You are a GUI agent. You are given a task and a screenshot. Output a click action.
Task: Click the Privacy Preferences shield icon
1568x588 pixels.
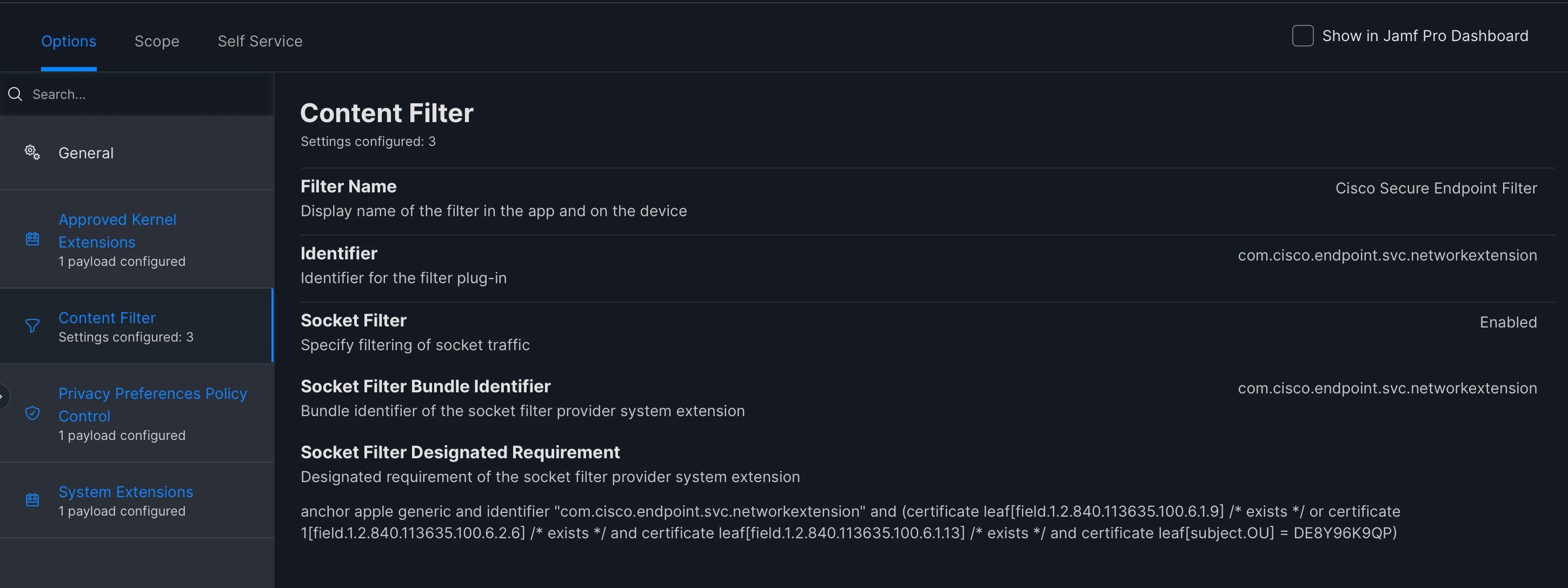pos(32,413)
